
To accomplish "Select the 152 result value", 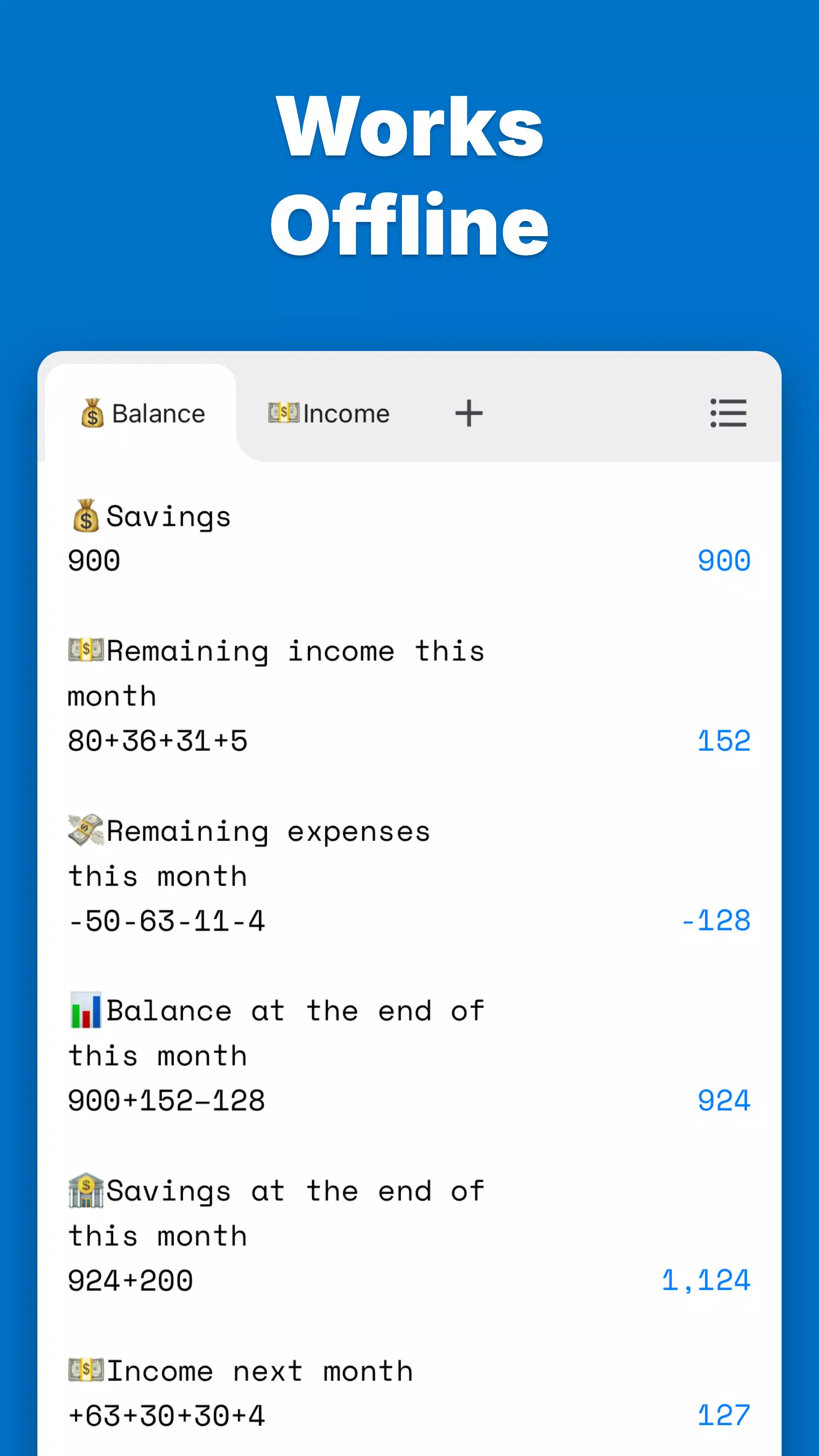I will tap(724, 740).
